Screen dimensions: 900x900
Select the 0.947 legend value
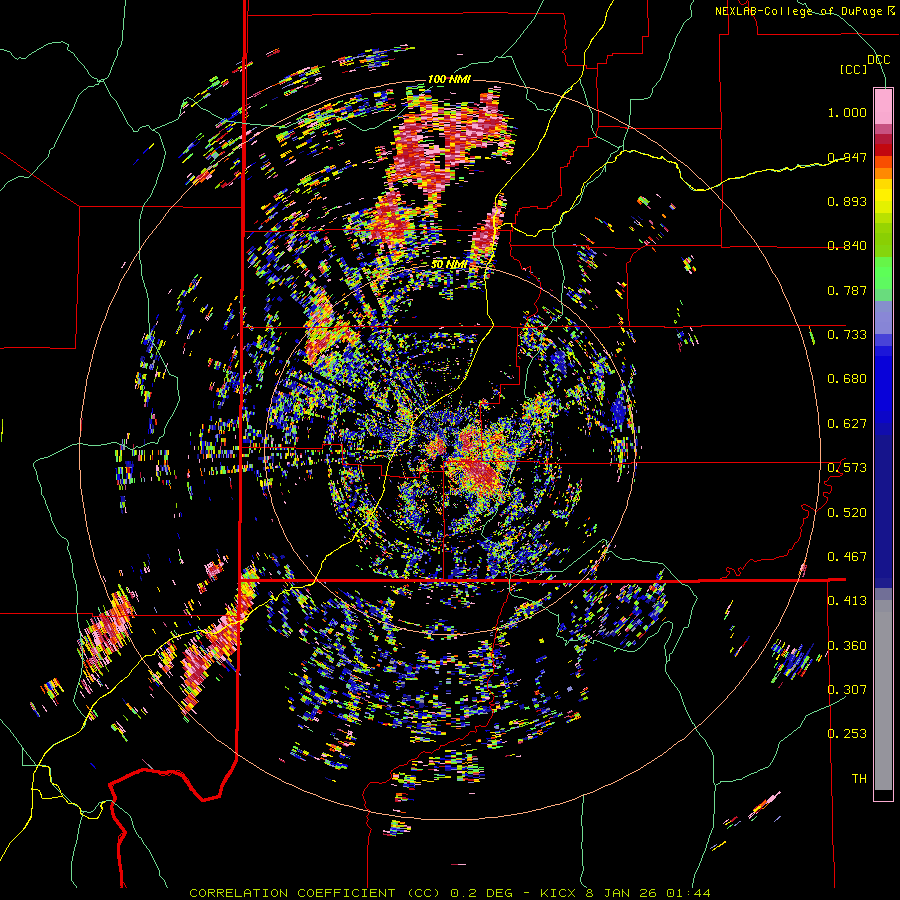(x=847, y=157)
